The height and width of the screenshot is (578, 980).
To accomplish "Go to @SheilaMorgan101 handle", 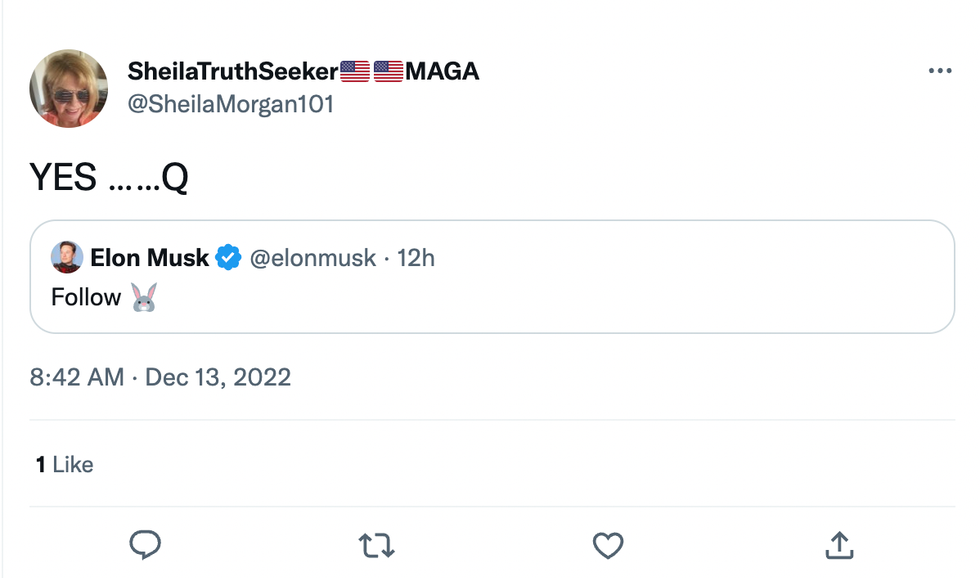I will [x=230, y=103].
